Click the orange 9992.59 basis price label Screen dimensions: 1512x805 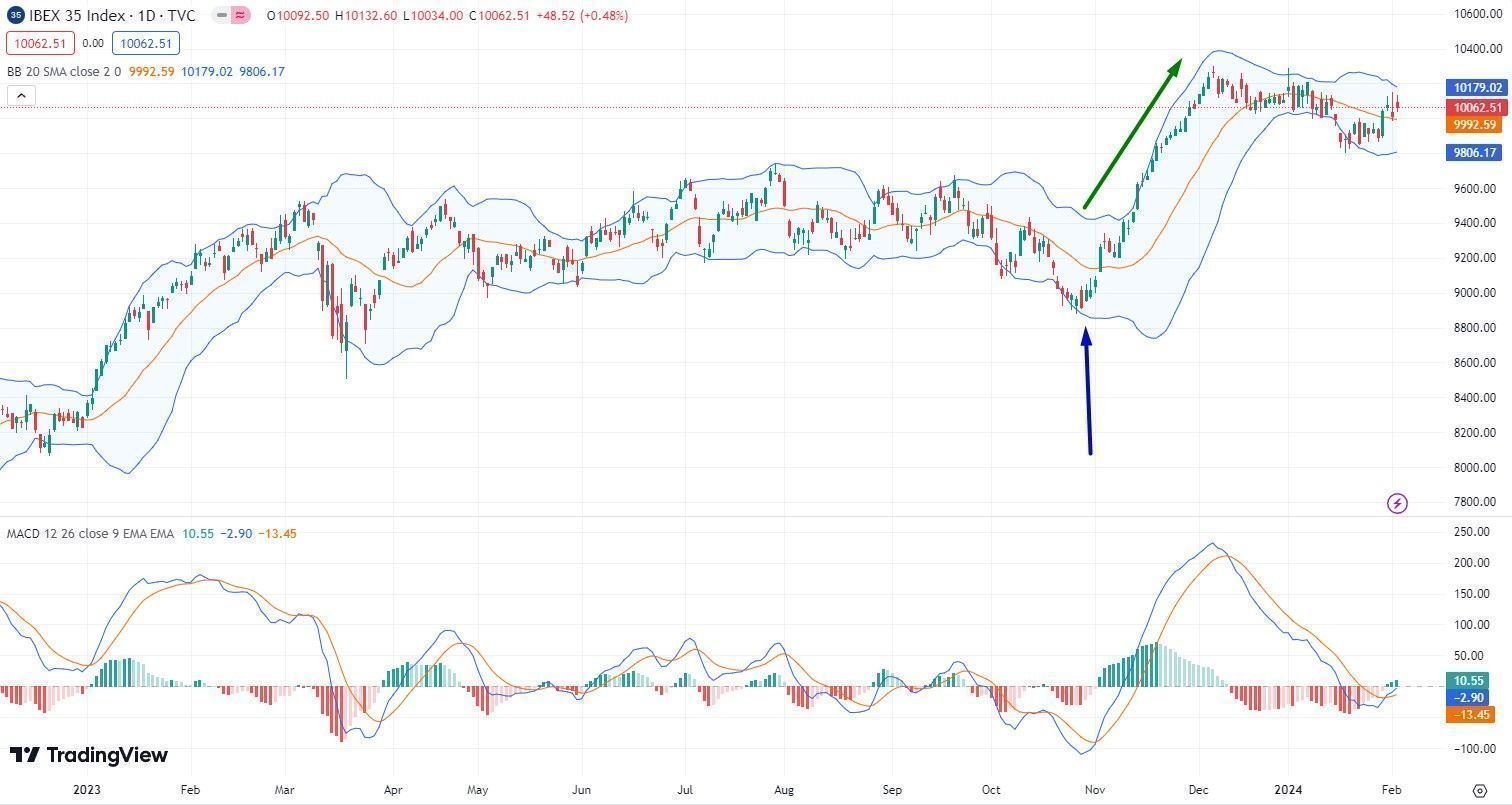[x=1474, y=125]
